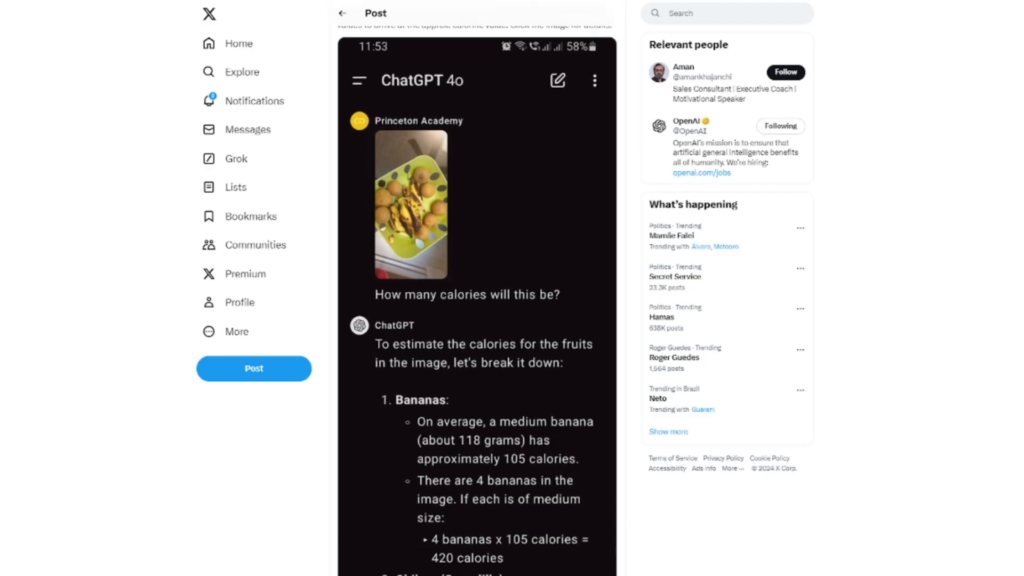This screenshot has height=576, width=1024.
Task: Open the ChatGPT hamburger menu icon
Action: [x=359, y=80]
